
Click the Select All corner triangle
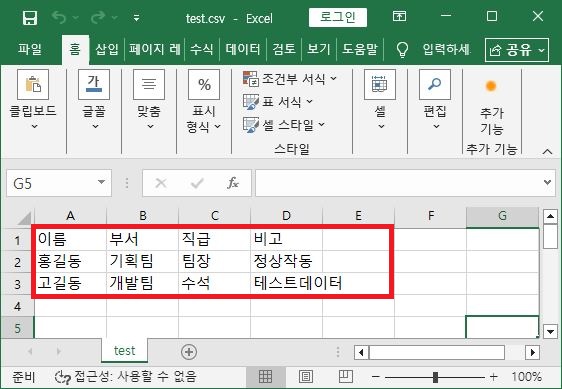click(24, 218)
